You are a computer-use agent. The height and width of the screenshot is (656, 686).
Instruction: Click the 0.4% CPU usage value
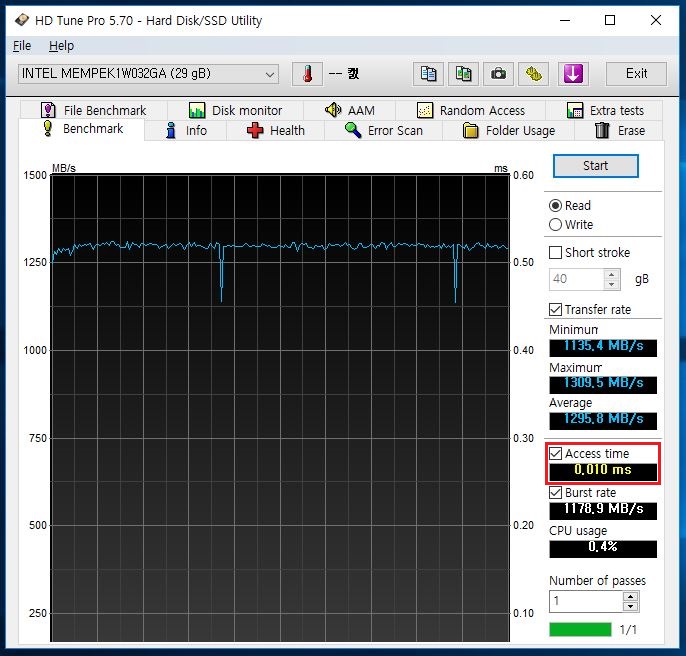coord(603,547)
